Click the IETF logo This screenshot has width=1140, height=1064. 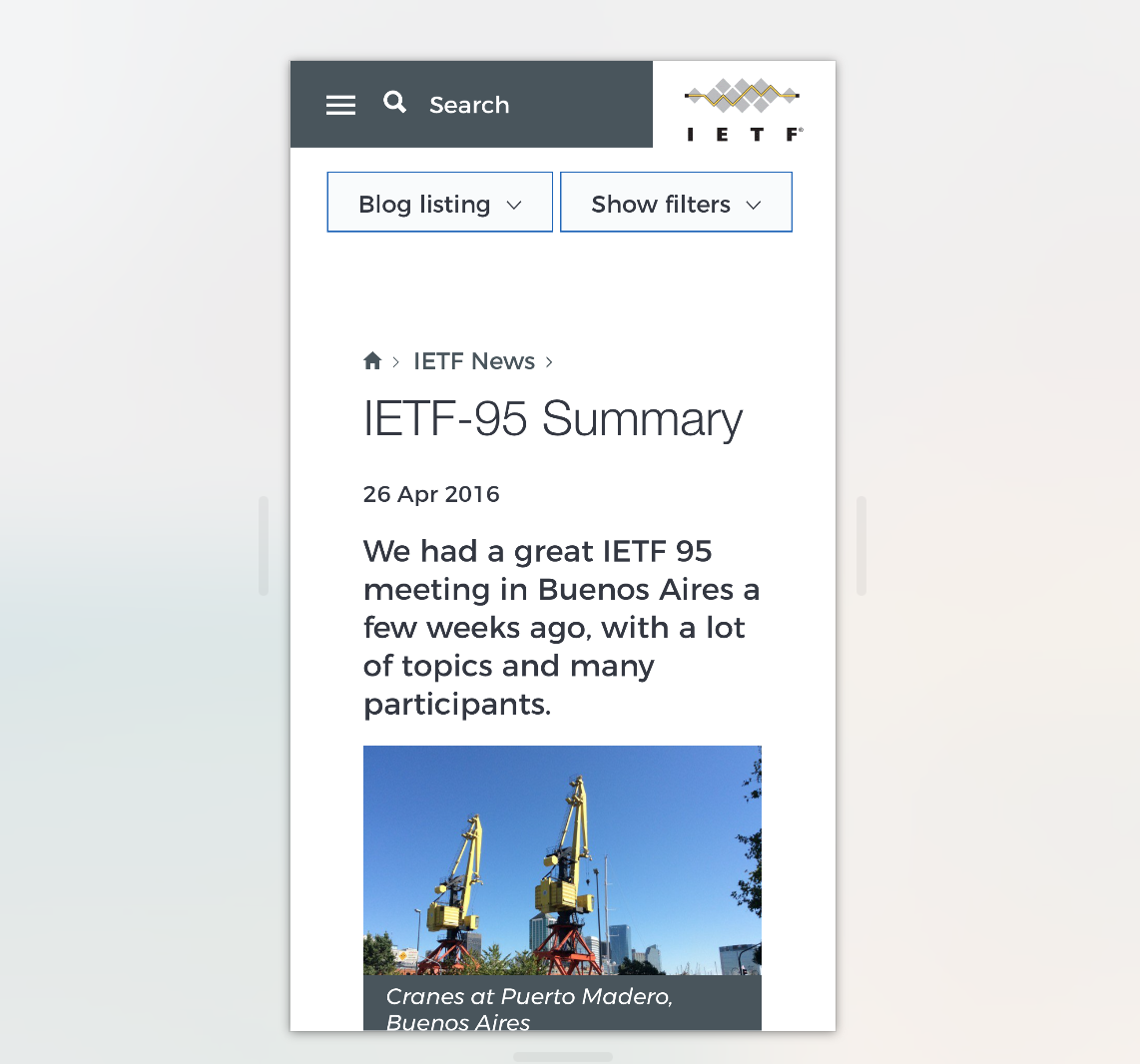tap(742, 104)
